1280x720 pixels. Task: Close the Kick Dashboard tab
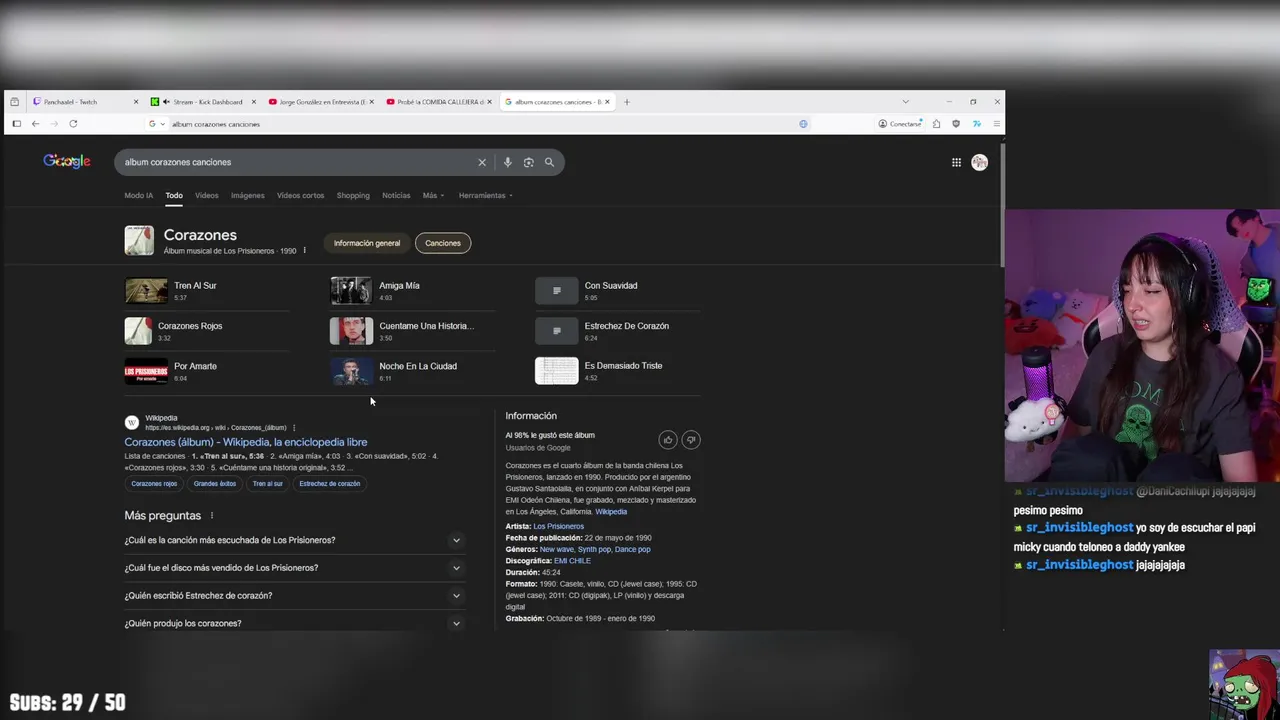coord(254,102)
